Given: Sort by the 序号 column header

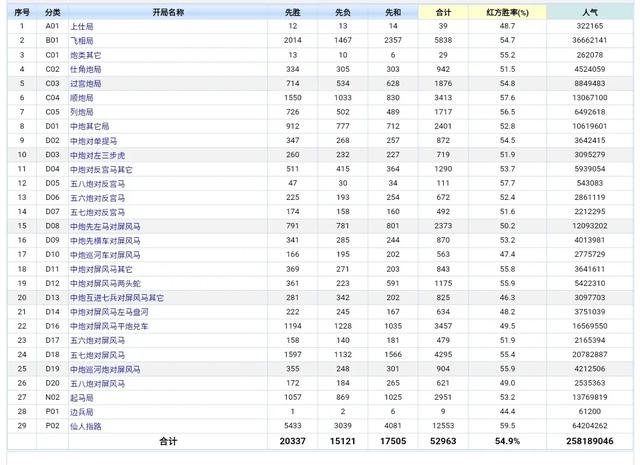Looking at the screenshot, I should click(22, 13).
